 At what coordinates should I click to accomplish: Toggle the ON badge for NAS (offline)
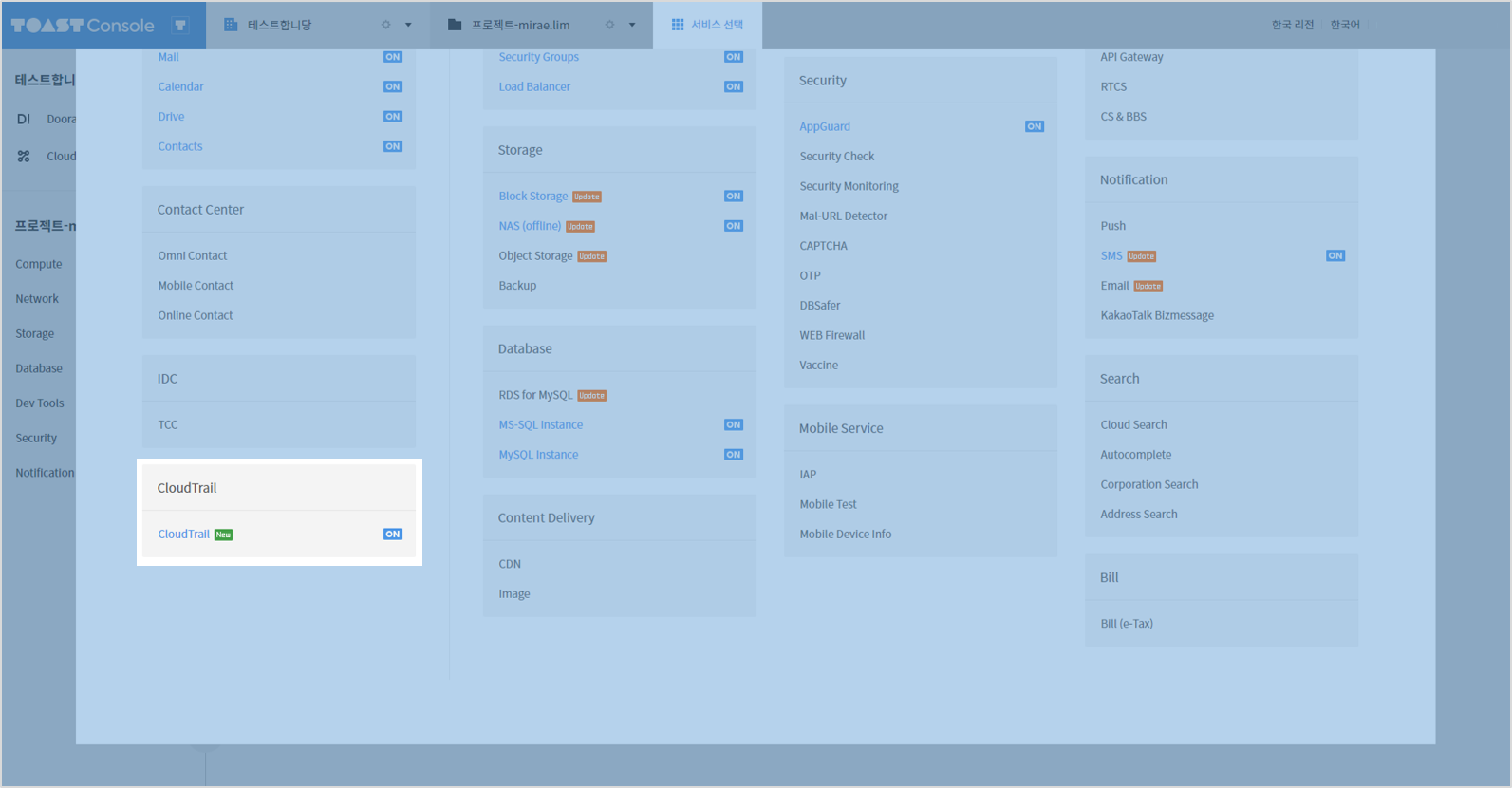pyautogui.click(x=734, y=226)
